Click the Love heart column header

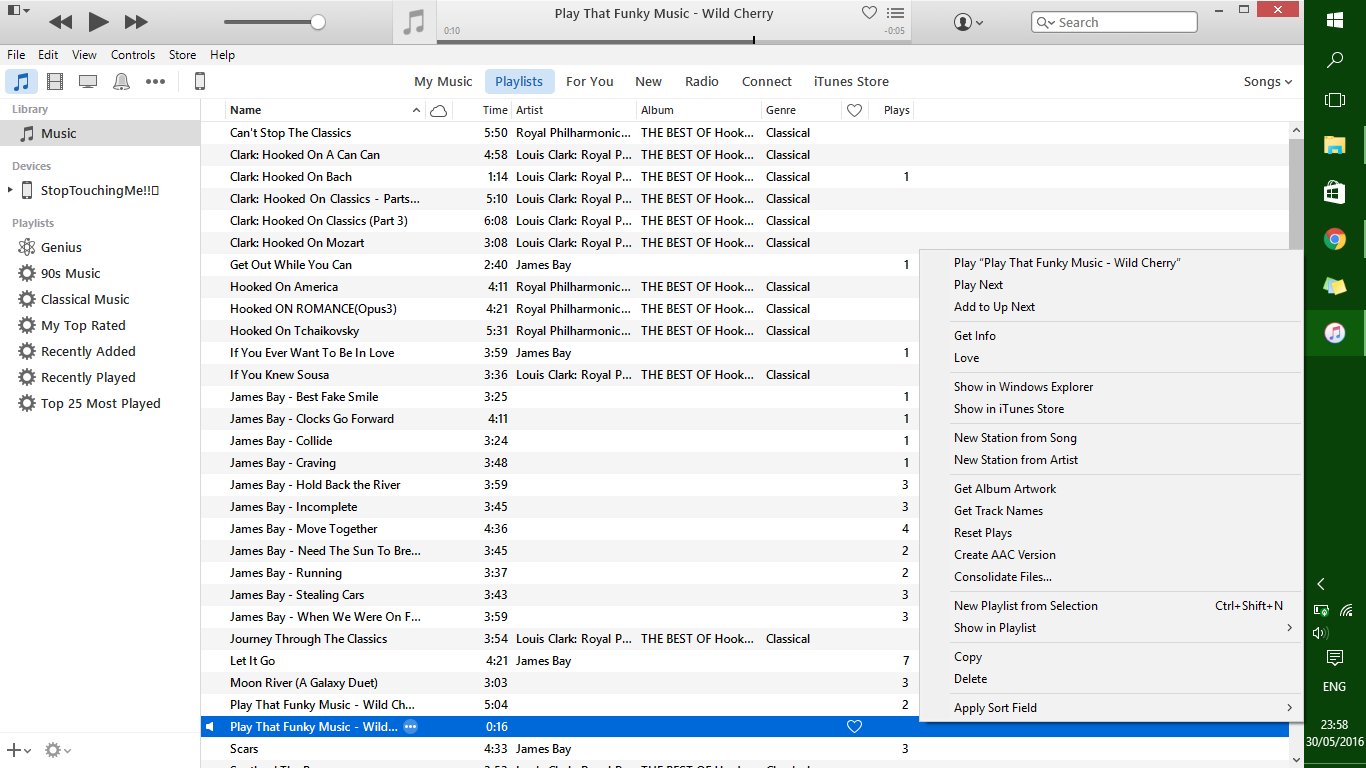(854, 110)
